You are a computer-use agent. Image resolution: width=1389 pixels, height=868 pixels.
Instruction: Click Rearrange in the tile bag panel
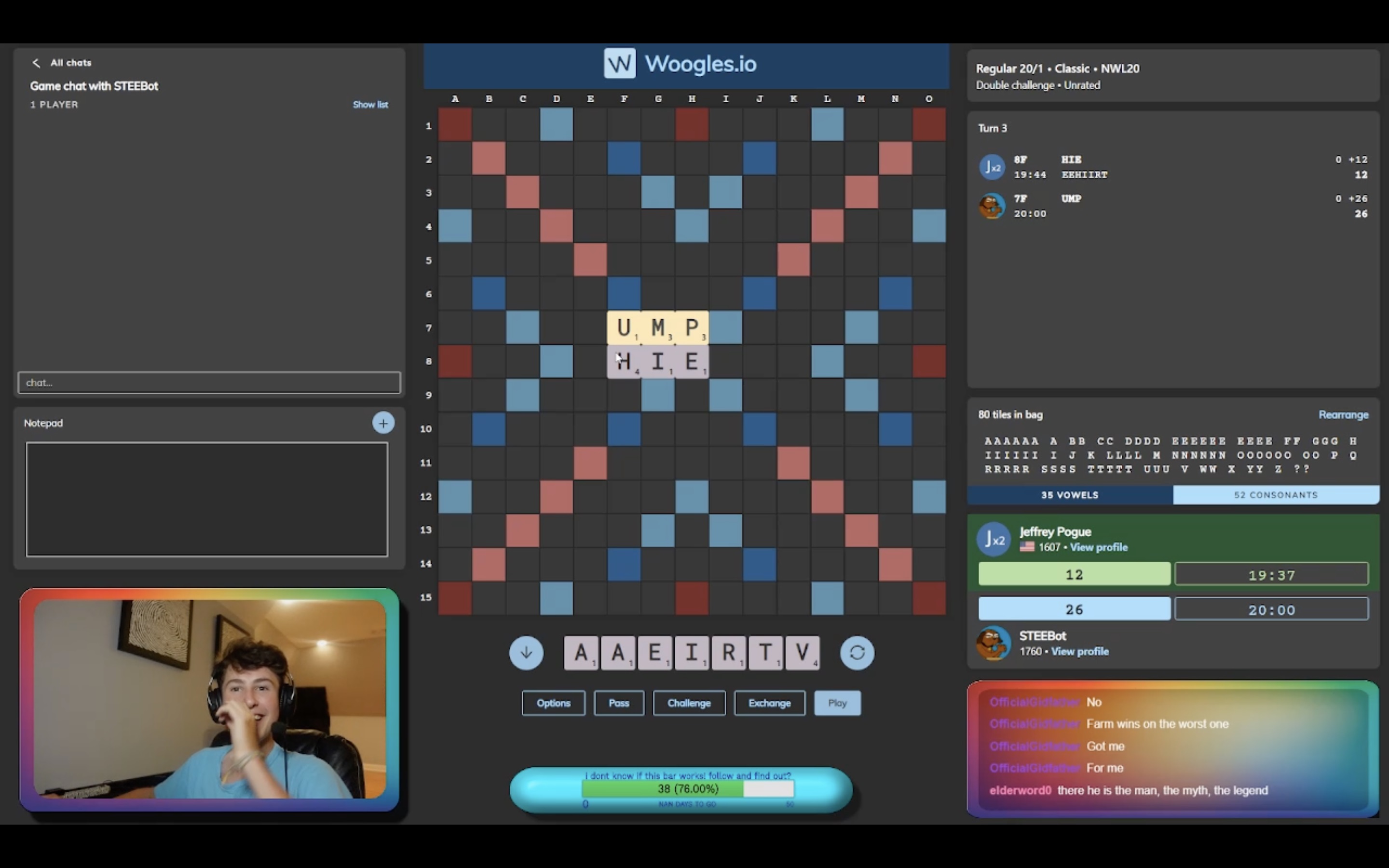[1343, 415]
